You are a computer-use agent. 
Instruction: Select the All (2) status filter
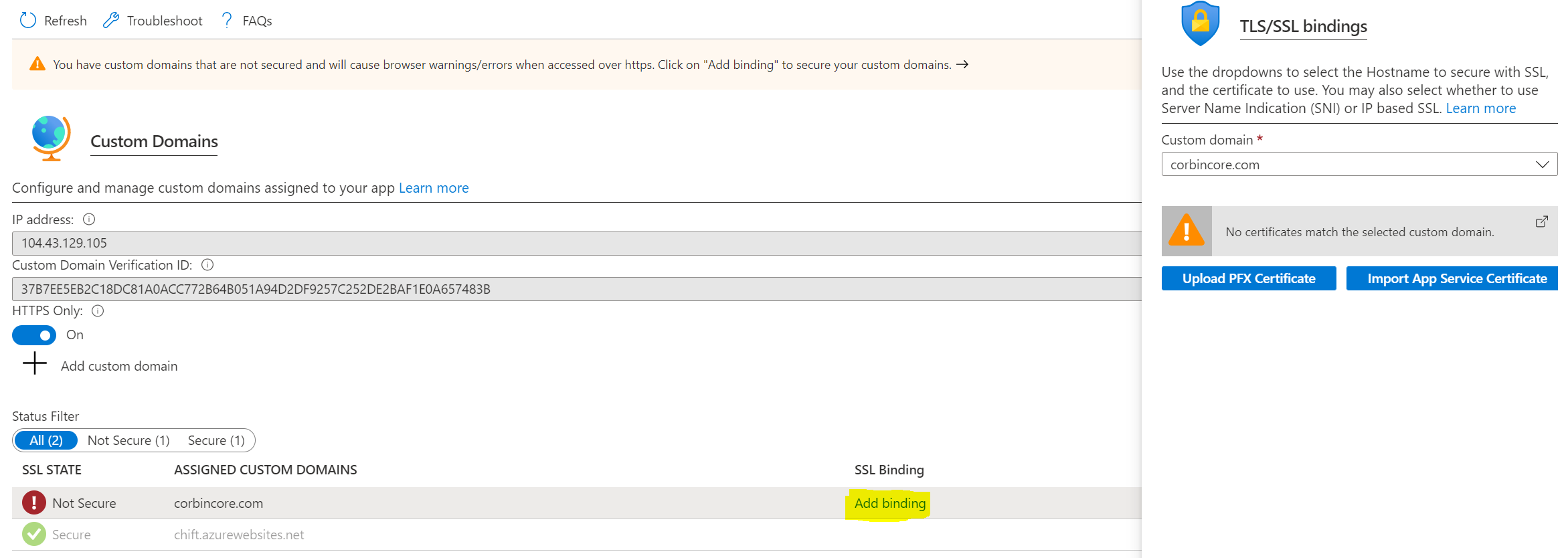(46, 440)
